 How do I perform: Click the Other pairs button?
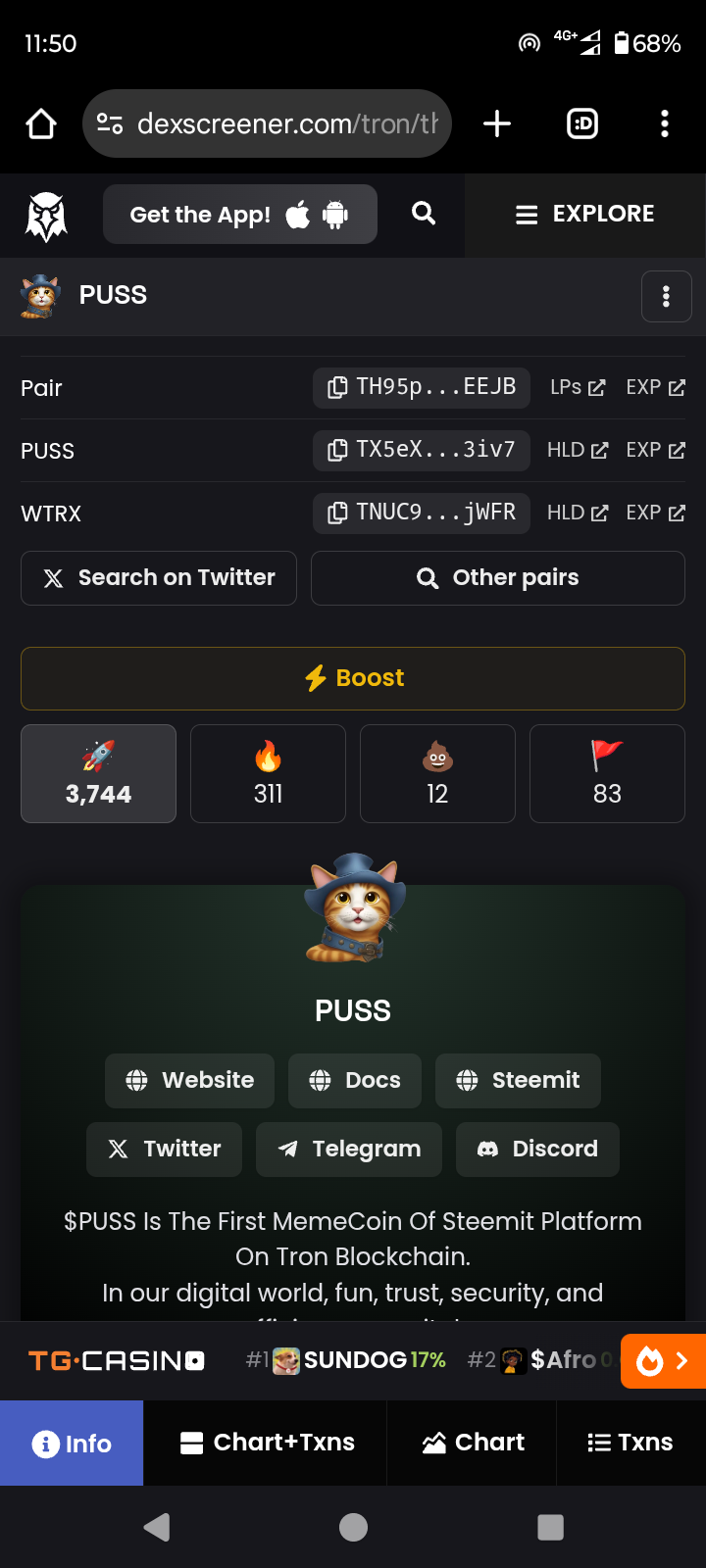pyautogui.click(x=498, y=578)
